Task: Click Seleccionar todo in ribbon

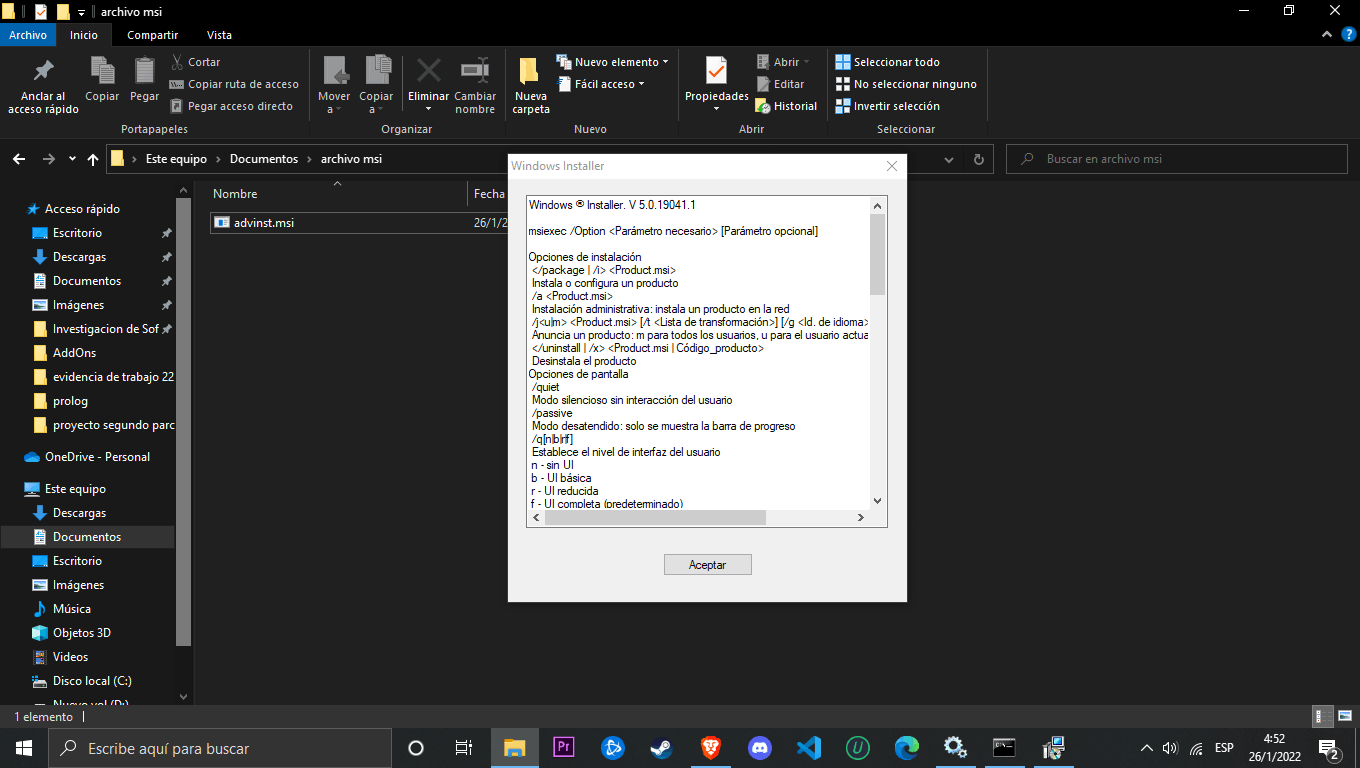Action: click(887, 62)
